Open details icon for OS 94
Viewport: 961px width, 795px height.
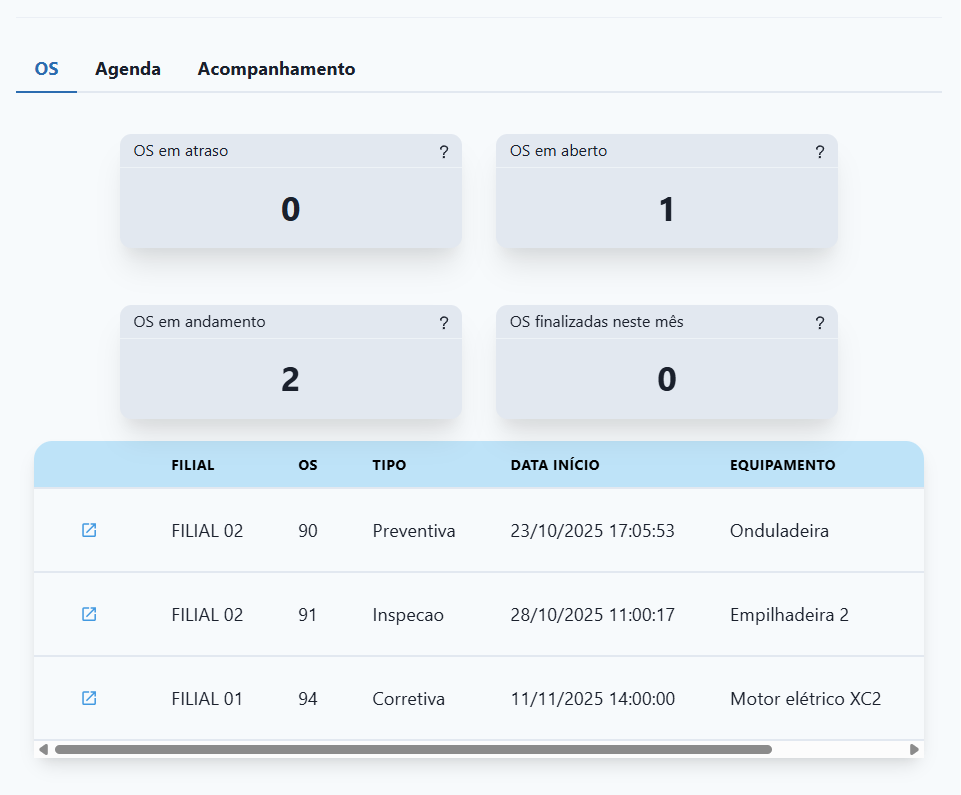click(89, 698)
